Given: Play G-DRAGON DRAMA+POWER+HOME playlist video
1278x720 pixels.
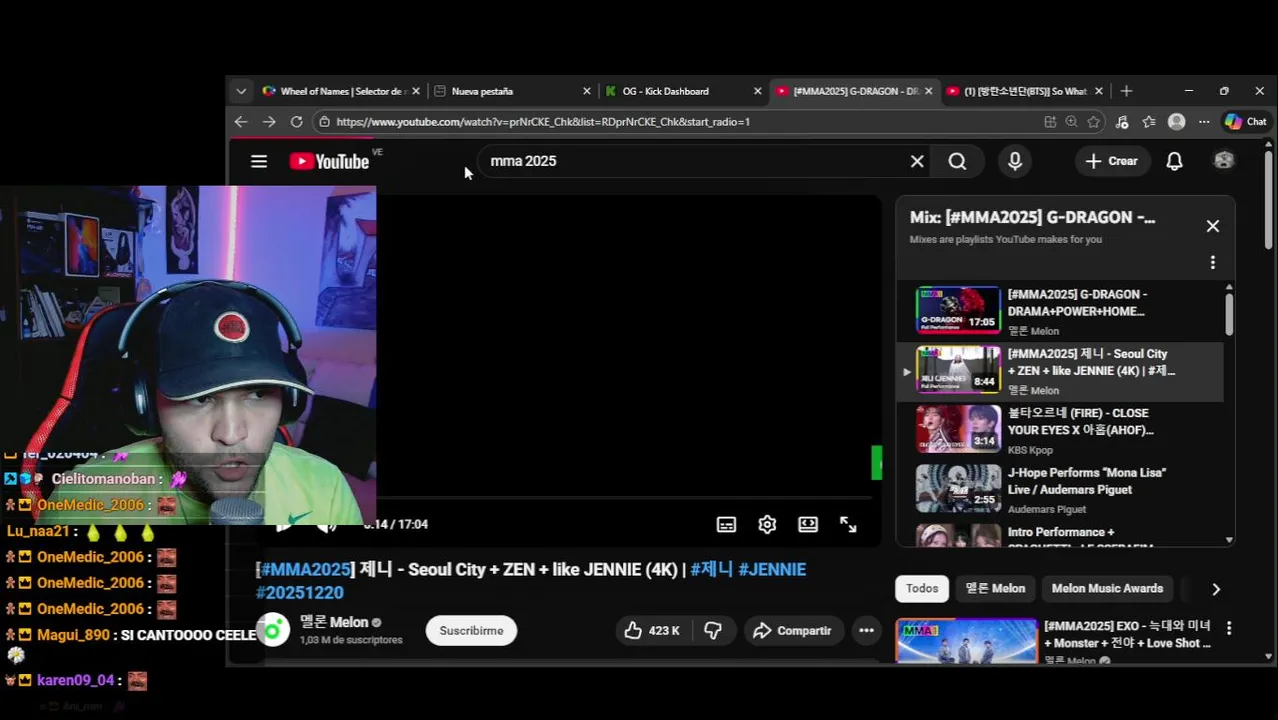Looking at the screenshot, I should click(1060, 312).
